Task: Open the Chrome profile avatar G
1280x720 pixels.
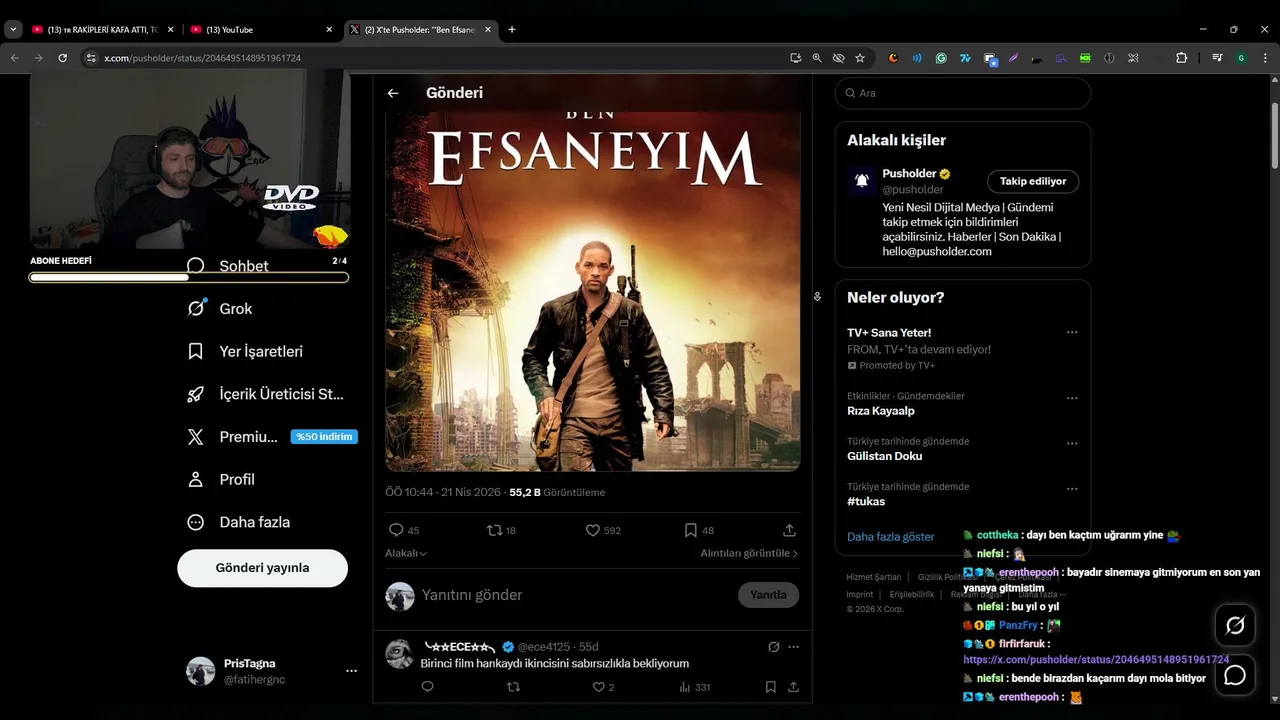Action: pyautogui.click(x=1241, y=58)
